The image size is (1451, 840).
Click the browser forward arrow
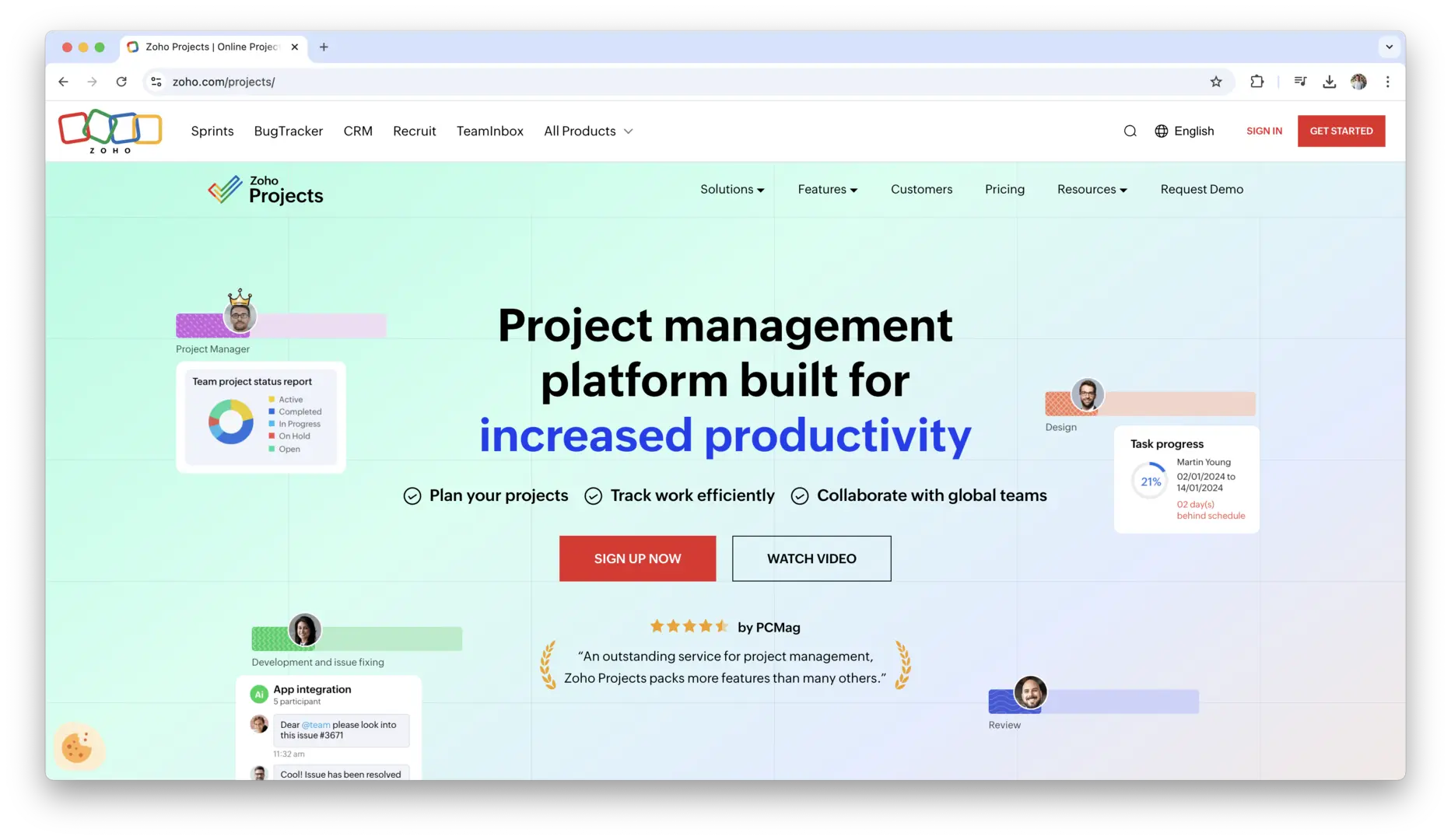click(93, 82)
